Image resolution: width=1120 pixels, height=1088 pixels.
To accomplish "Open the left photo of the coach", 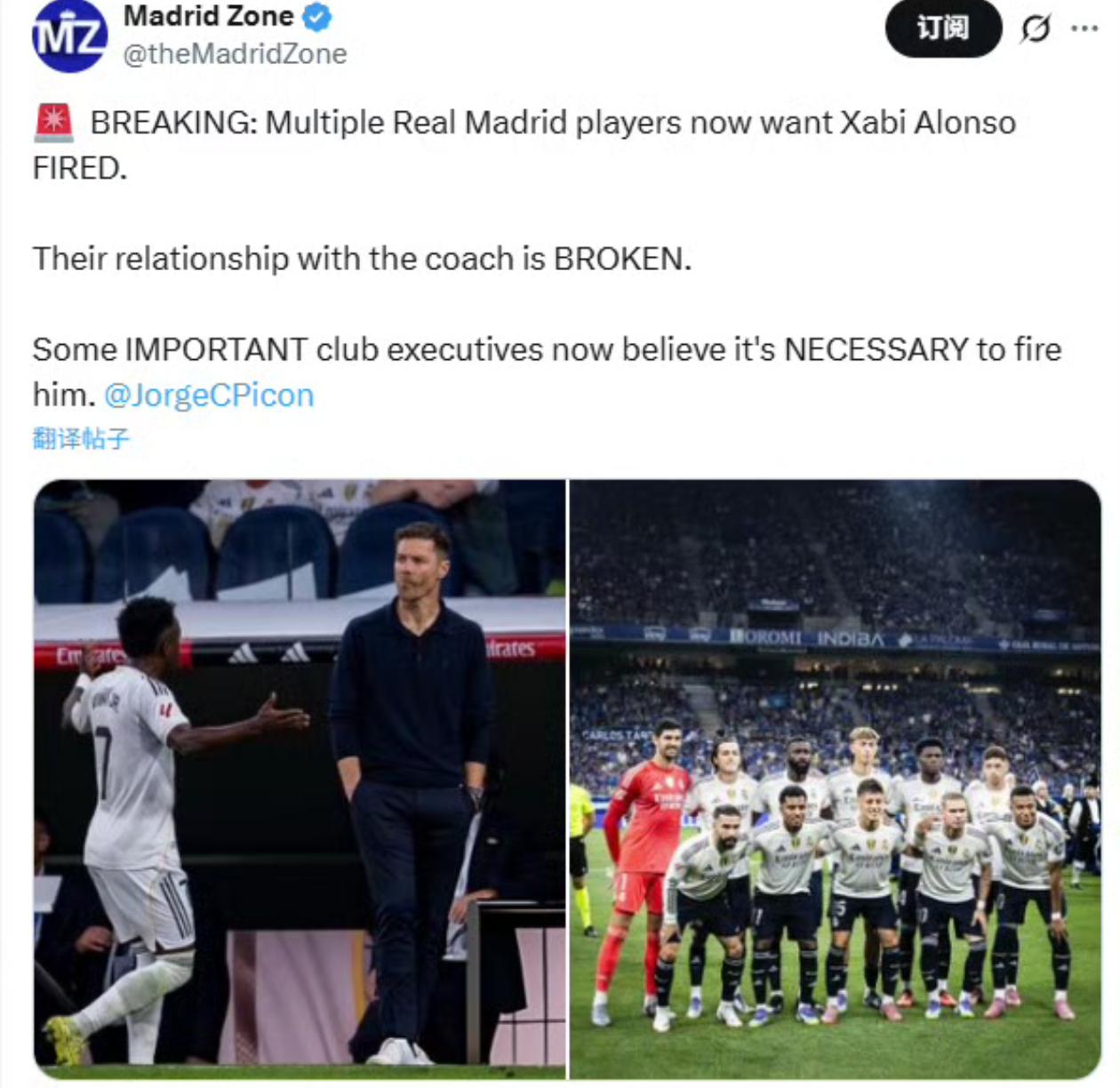I will click(x=300, y=780).
